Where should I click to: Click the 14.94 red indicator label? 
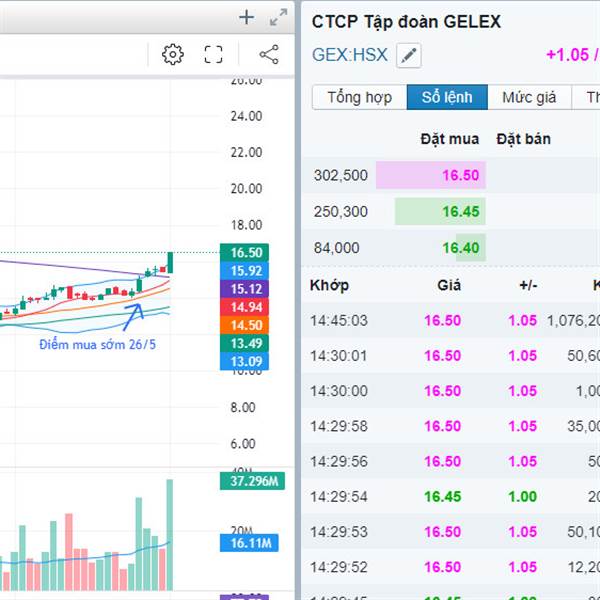(x=244, y=307)
